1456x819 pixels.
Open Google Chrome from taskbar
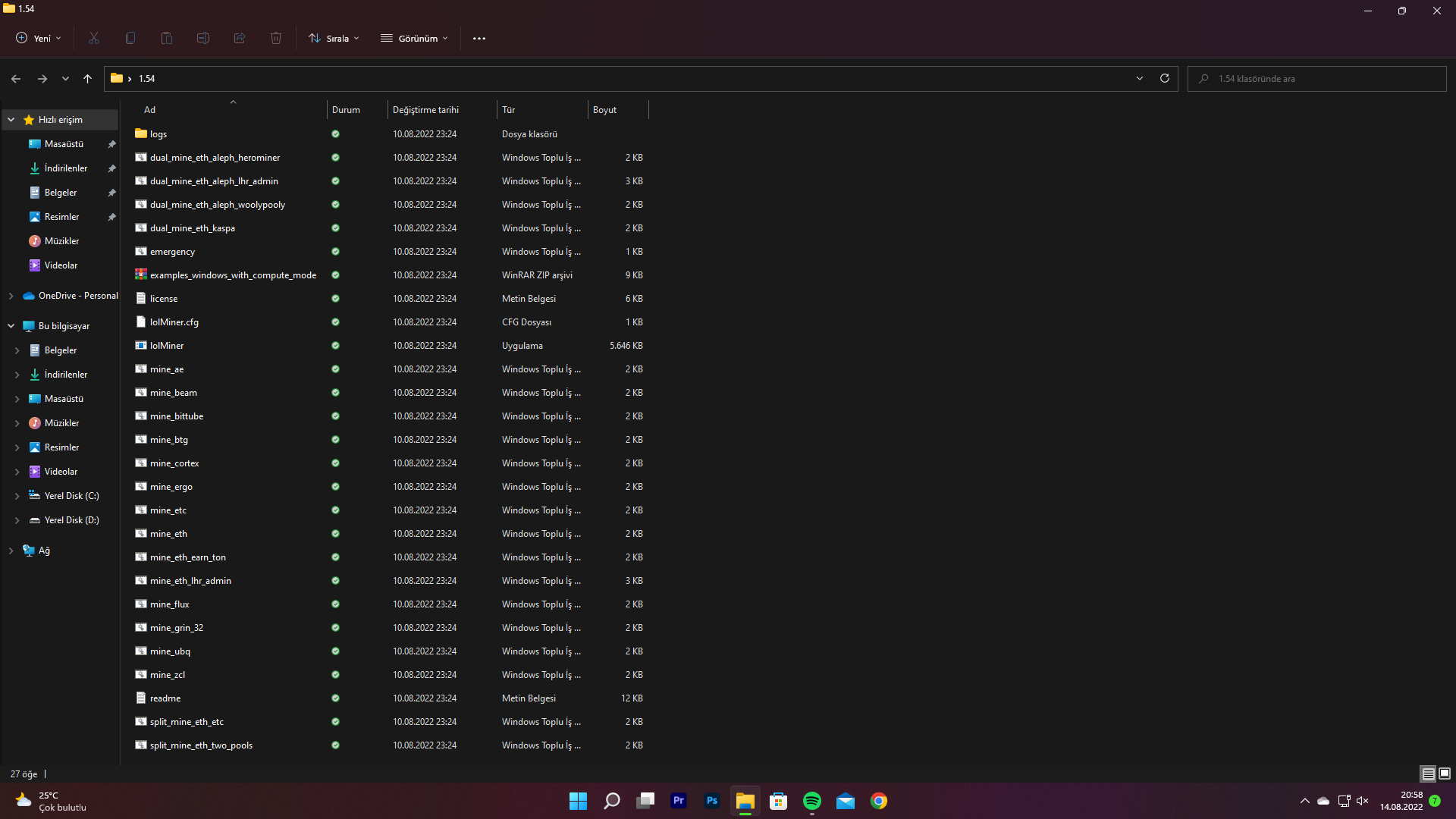click(879, 801)
